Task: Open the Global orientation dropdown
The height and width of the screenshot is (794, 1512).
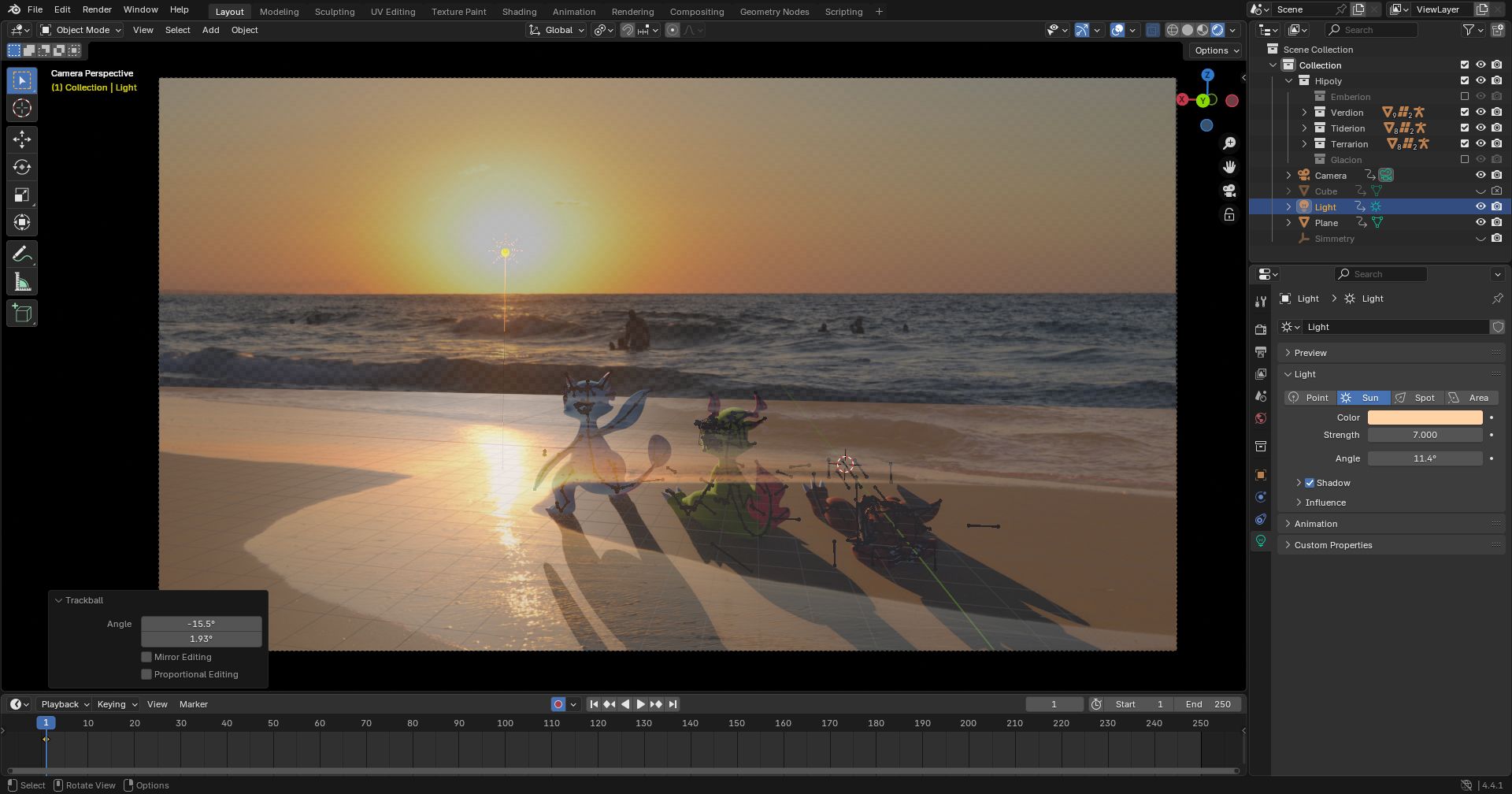Action: [x=557, y=30]
